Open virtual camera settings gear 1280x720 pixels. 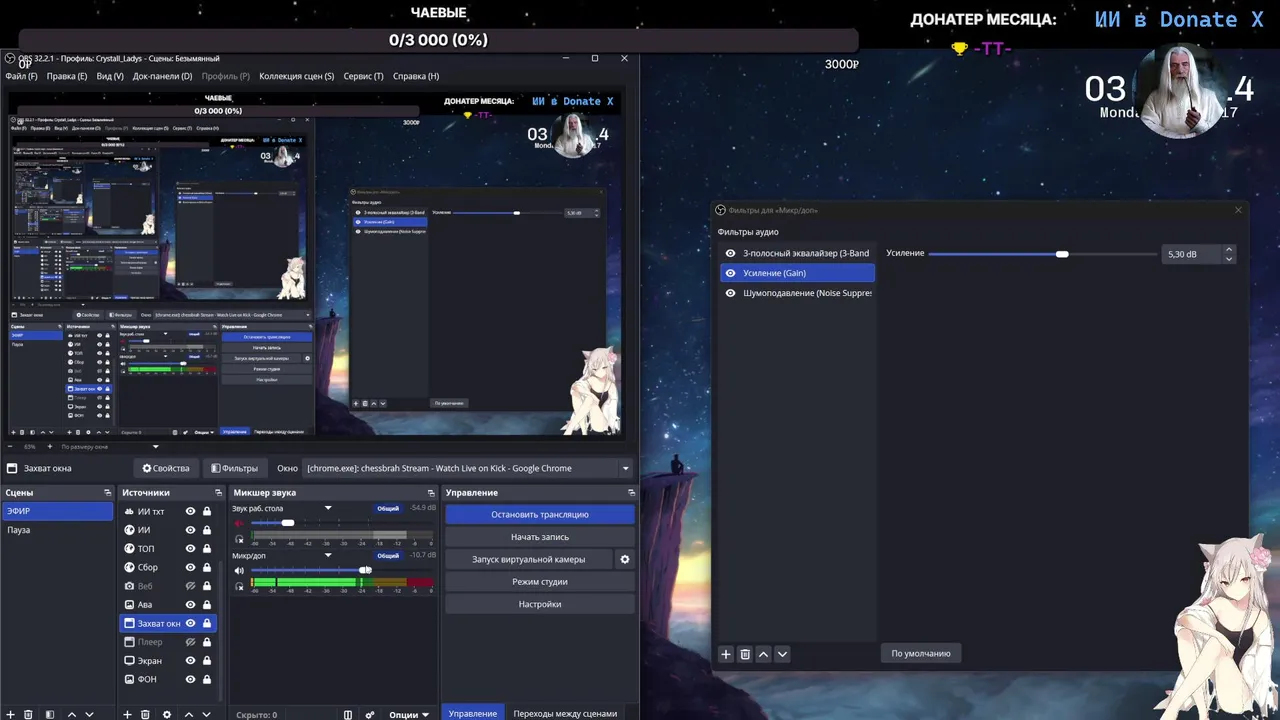(625, 559)
